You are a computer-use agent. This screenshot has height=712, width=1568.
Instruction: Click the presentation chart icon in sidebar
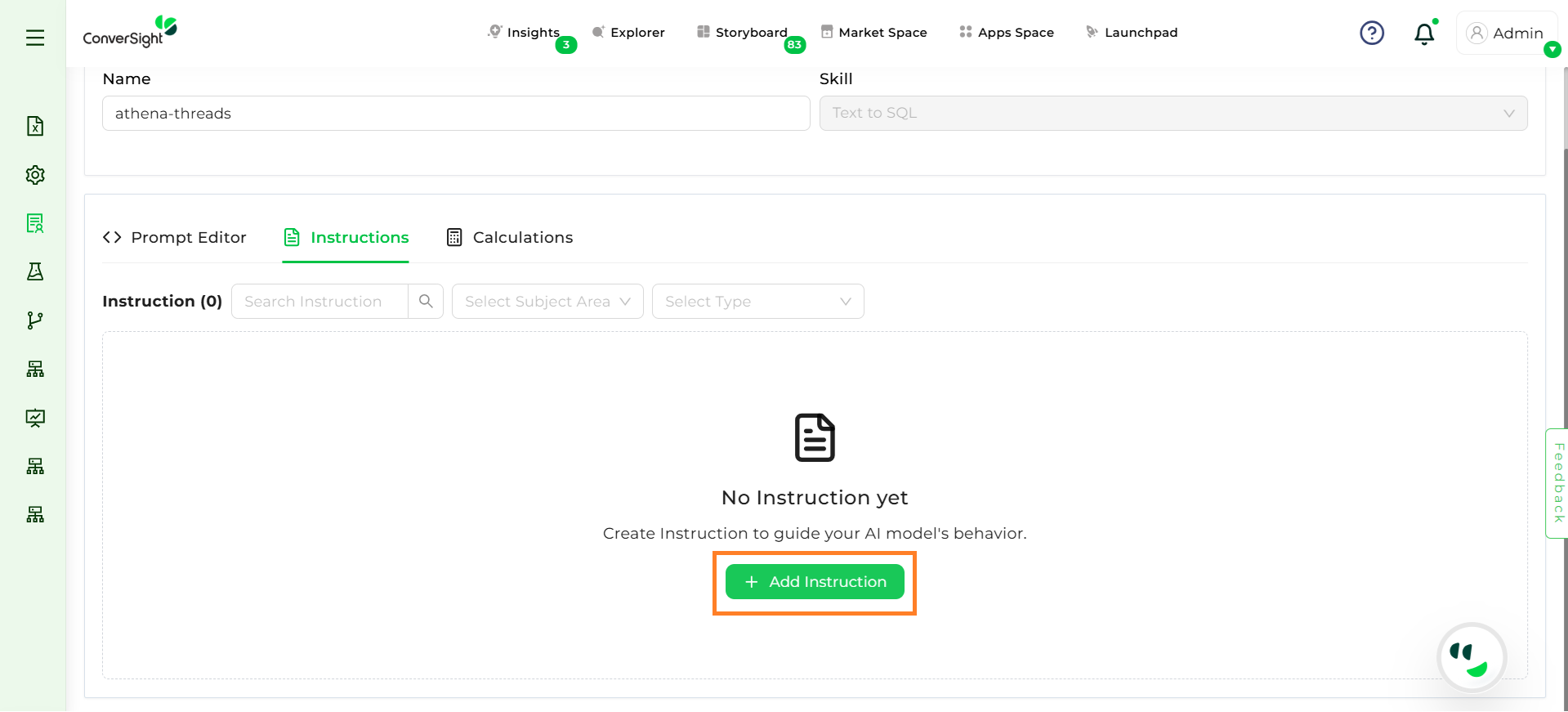tap(35, 418)
